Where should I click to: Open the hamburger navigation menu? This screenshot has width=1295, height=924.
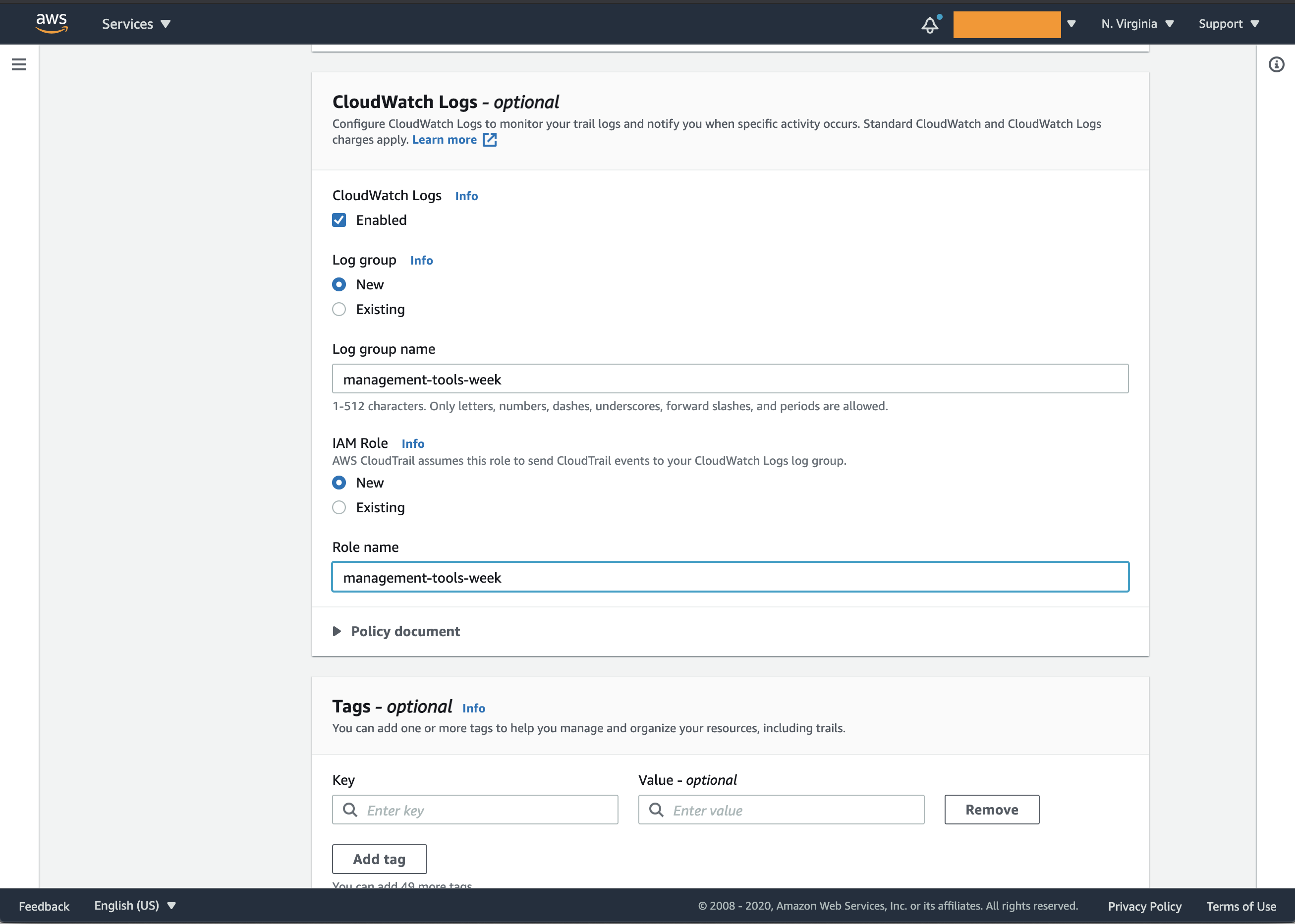(19, 64)
